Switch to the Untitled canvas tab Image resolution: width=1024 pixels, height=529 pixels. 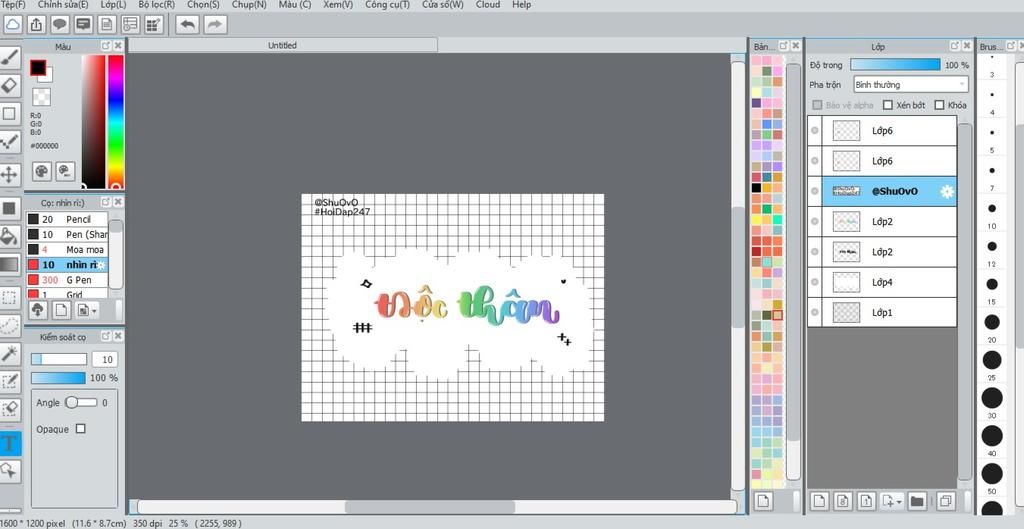[282, 45]
